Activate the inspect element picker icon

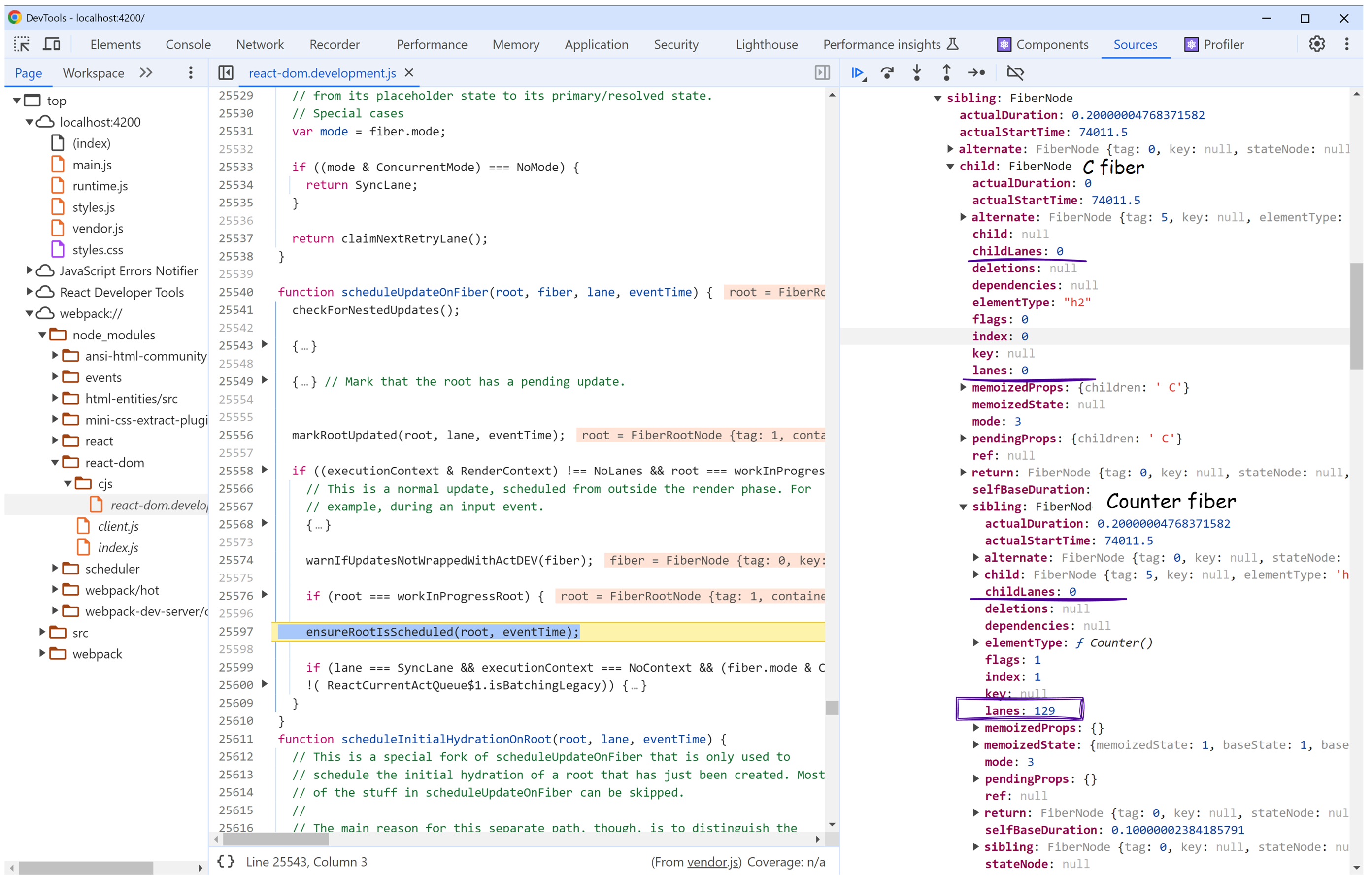22,44
